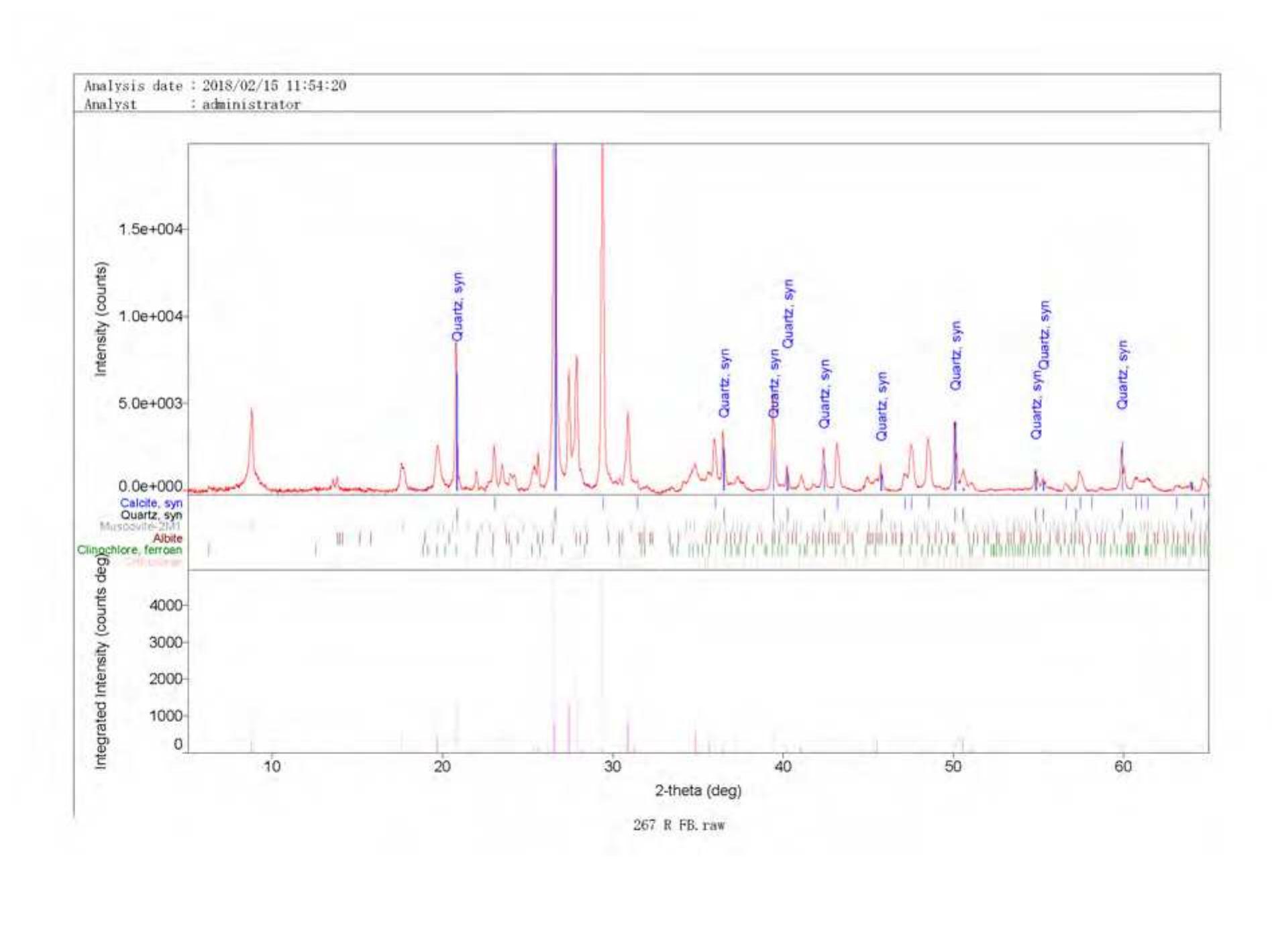Screen dimensions: 1272x952
Task: Click the 267 R FB.raw file name
Action: (x=678, y=825)
